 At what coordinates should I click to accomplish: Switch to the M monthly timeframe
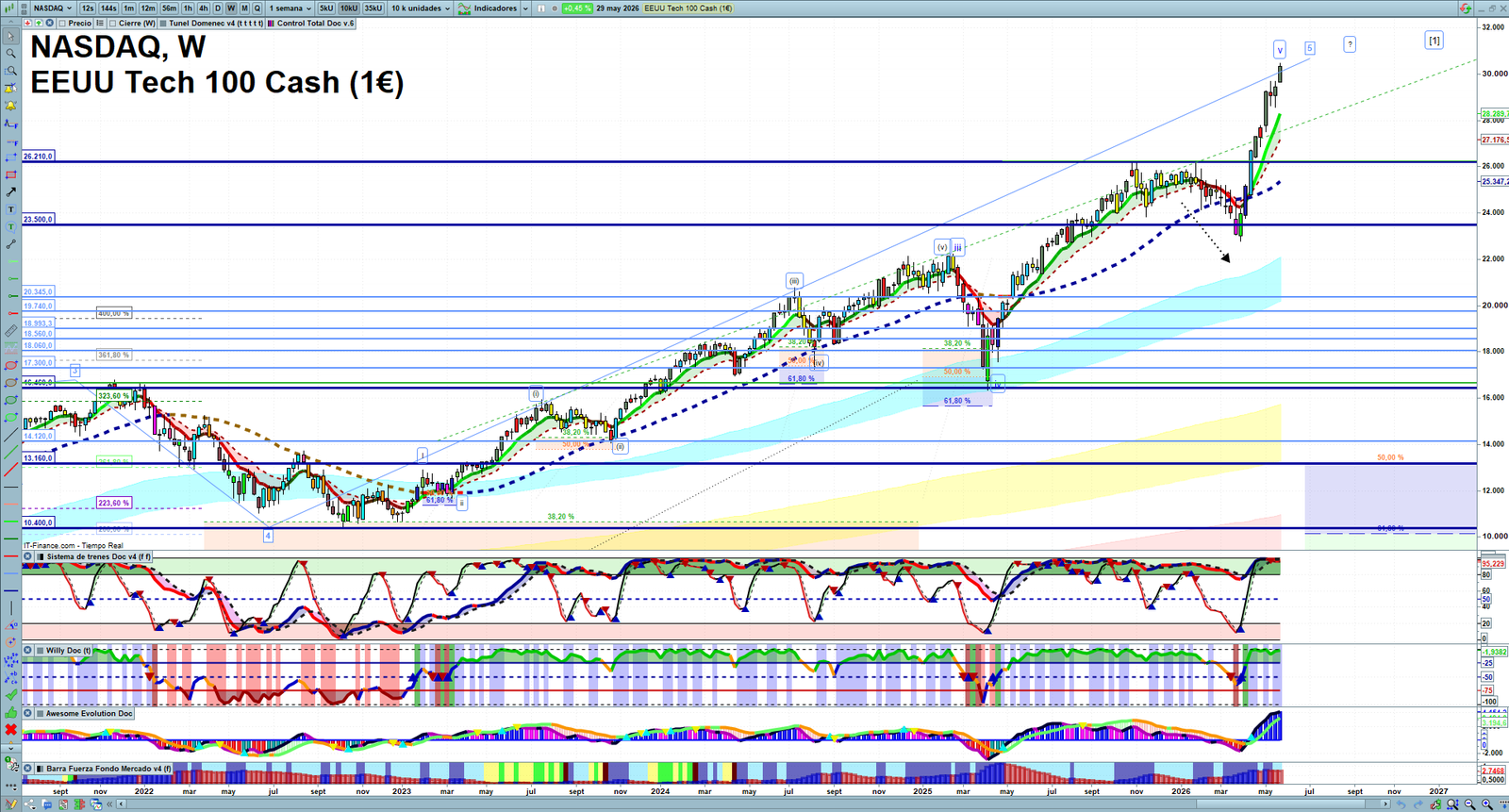click(x=244, y=8)
